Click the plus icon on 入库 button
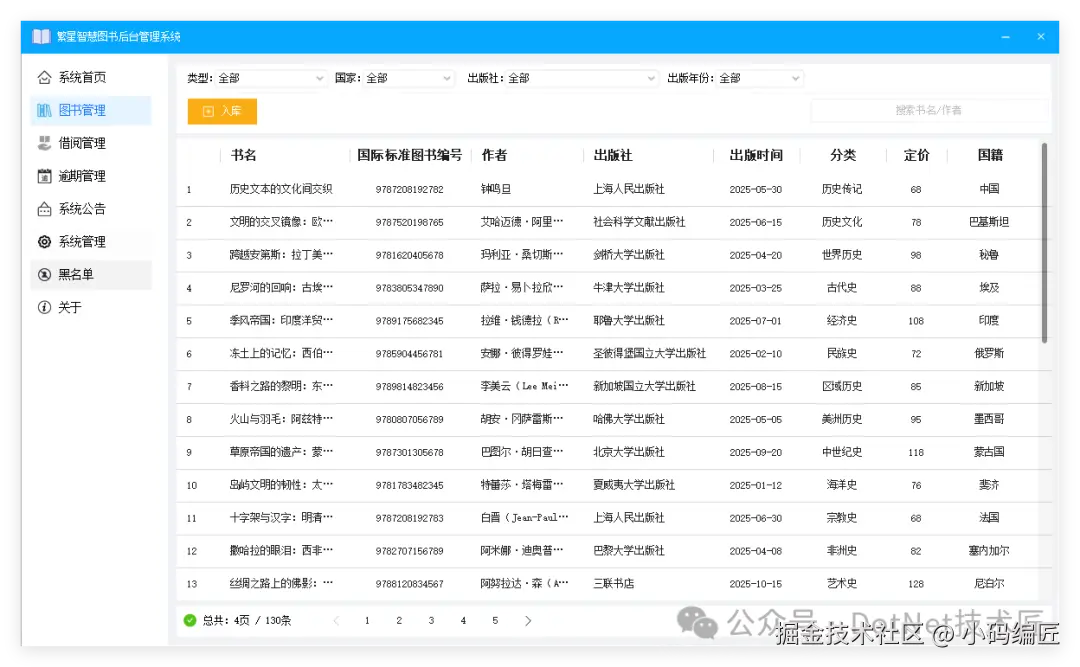This screenshot has width=1080, height=667. coord(208,111)
